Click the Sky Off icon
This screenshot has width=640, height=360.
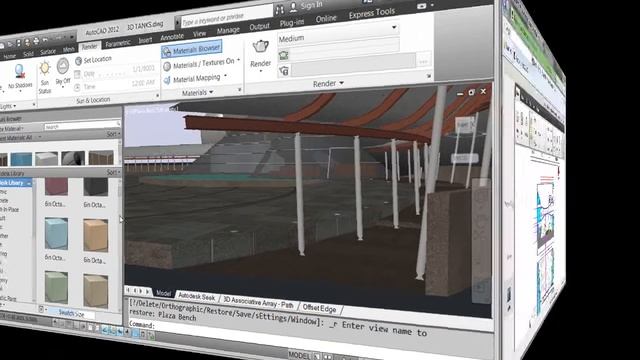[63, 66]
